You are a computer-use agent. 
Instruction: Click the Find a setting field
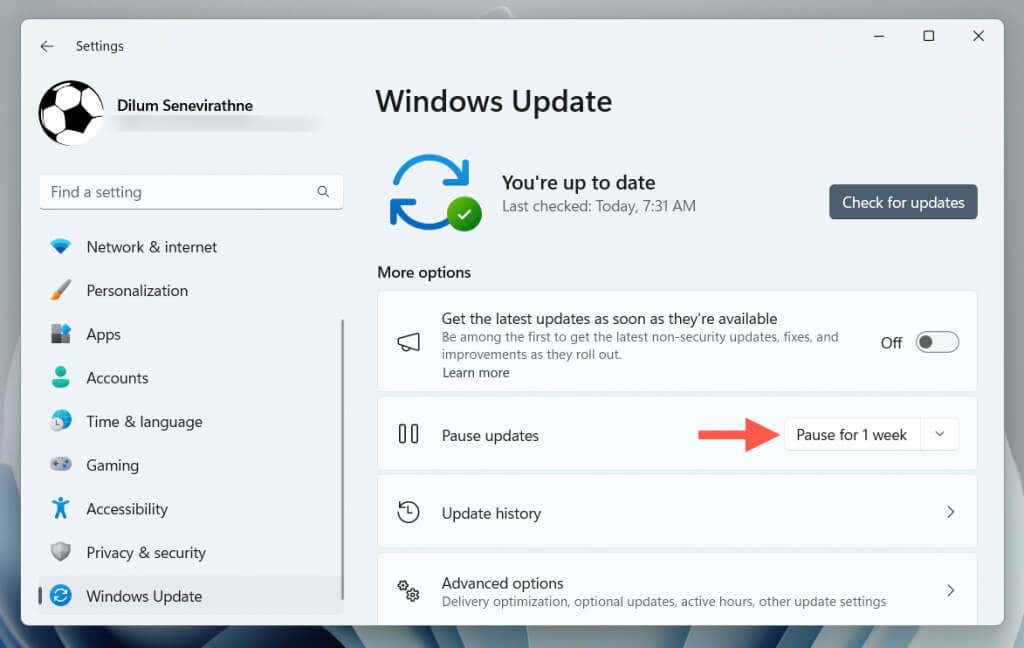(x=191, y=192)
